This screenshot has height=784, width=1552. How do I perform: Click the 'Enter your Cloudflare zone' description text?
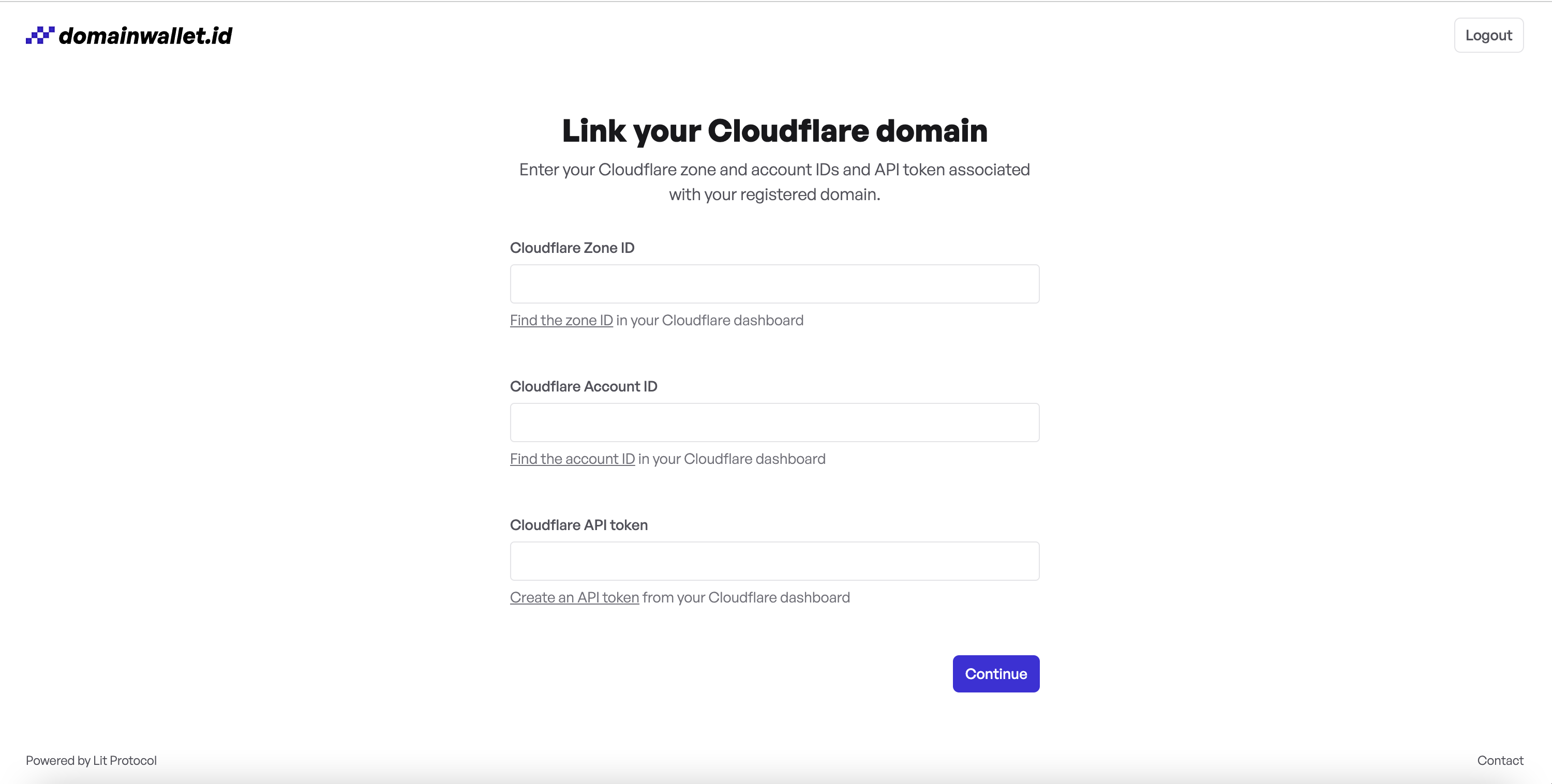(774, 182)
